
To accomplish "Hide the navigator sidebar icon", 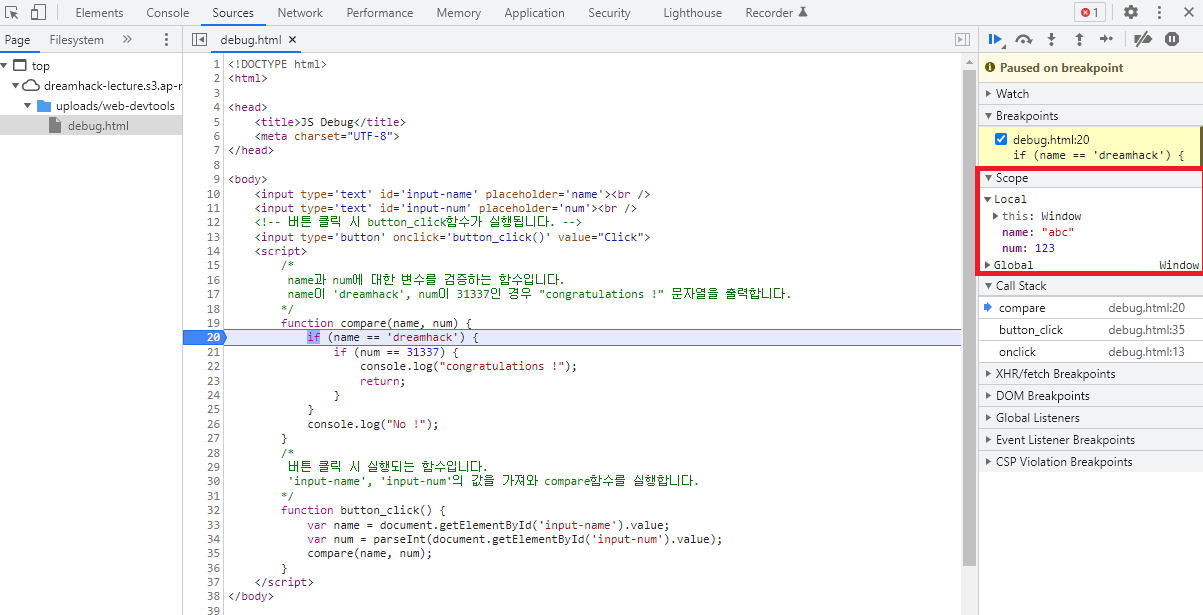I will [x=199, y=40].
